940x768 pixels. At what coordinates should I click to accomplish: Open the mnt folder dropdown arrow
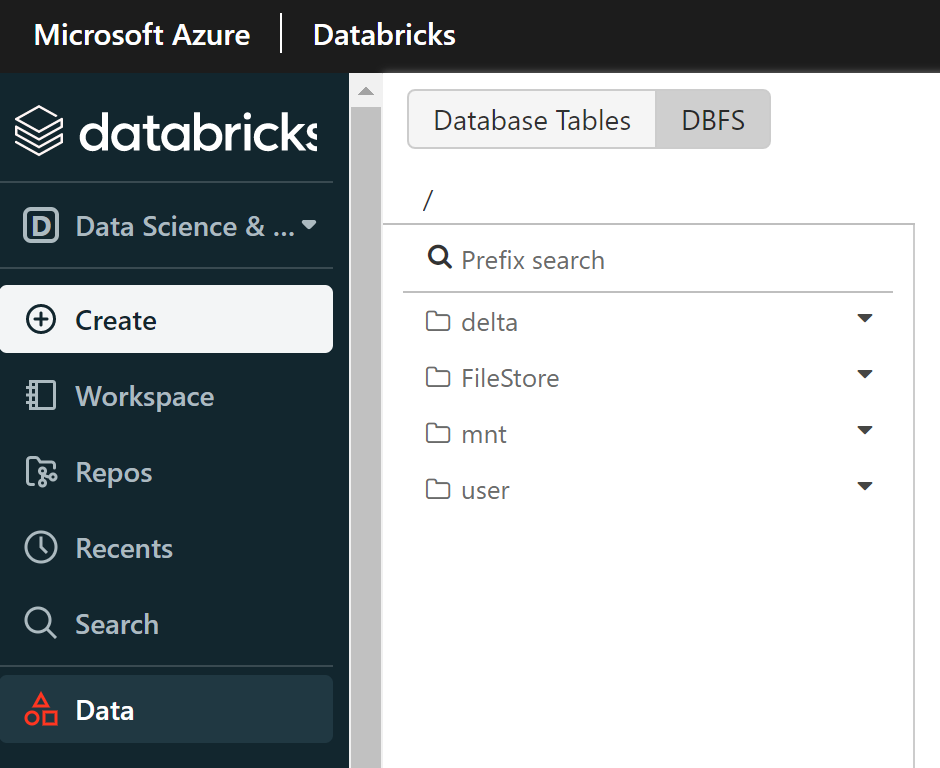coord(865,431)
